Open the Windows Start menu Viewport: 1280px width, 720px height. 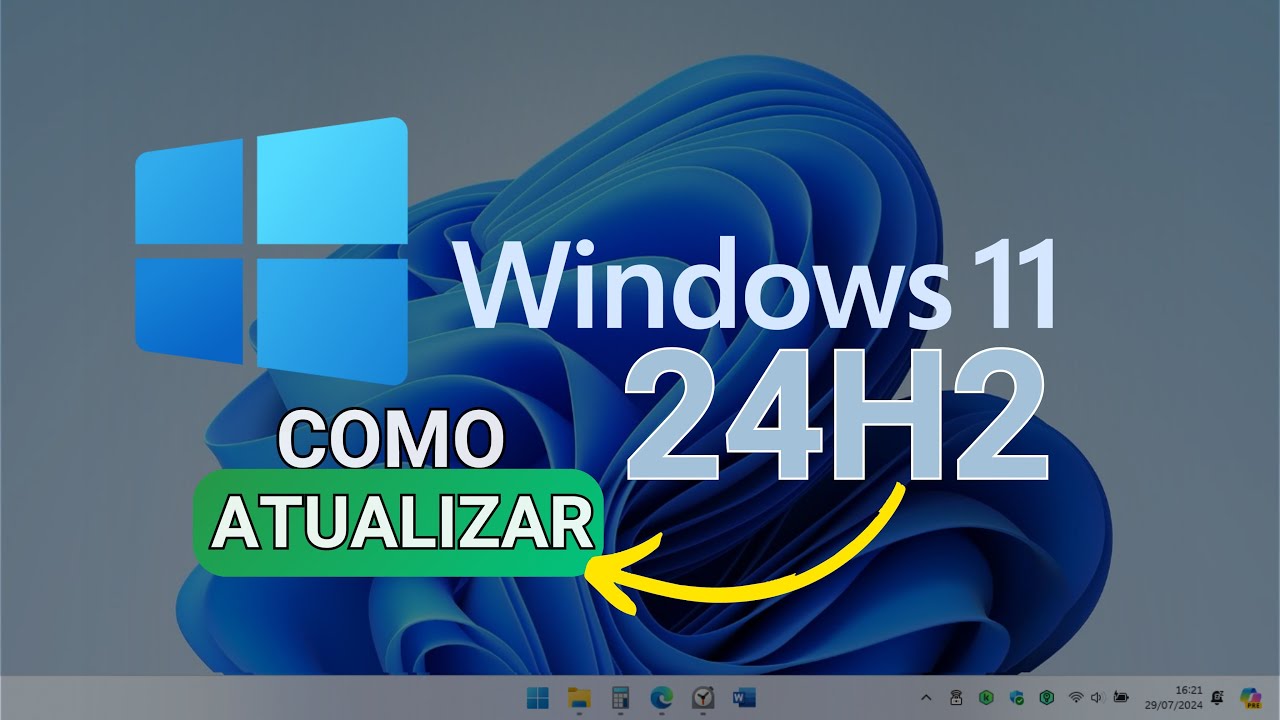pos(537,697)
